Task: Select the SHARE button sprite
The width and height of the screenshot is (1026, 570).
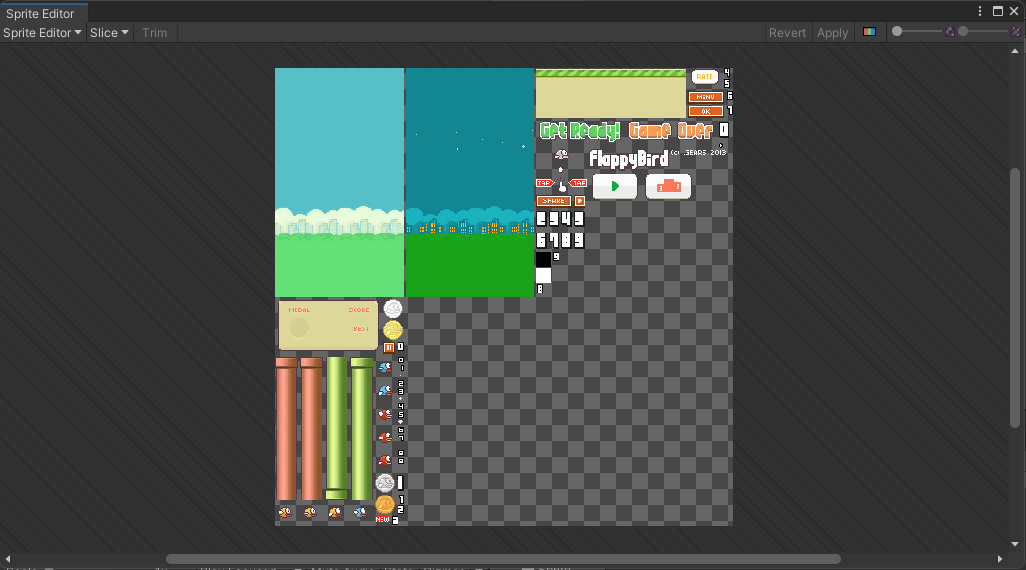Action: tap(554, 201)
